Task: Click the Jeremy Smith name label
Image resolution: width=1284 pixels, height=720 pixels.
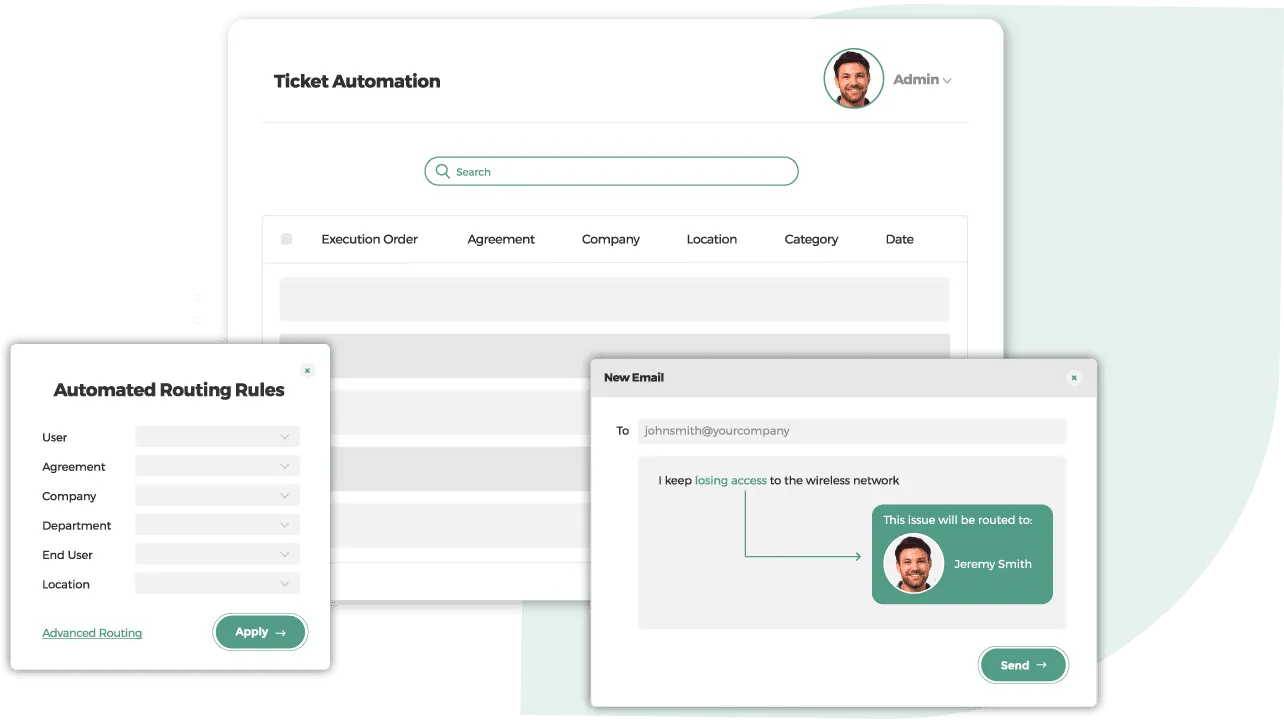Action: [x=993, y=564]
